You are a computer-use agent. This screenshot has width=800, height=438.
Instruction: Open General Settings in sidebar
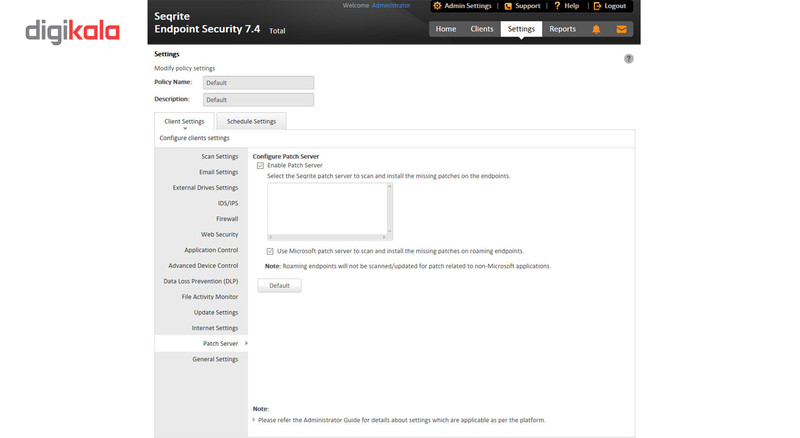point(215,359)
